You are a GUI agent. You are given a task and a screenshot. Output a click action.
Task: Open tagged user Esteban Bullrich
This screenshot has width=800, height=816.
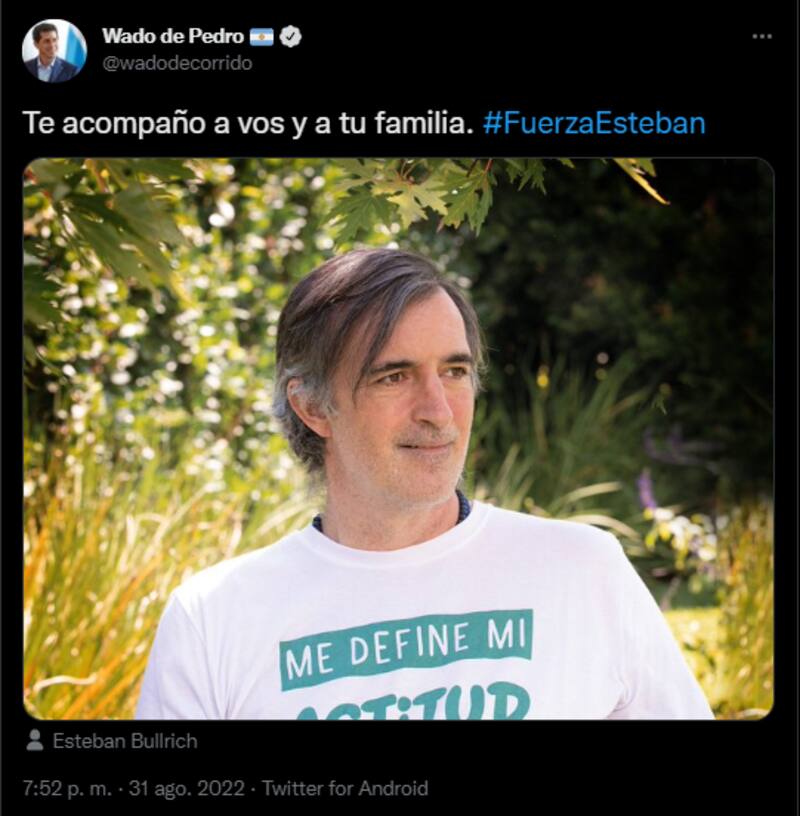pyautogui.click(x=125, y=741)
